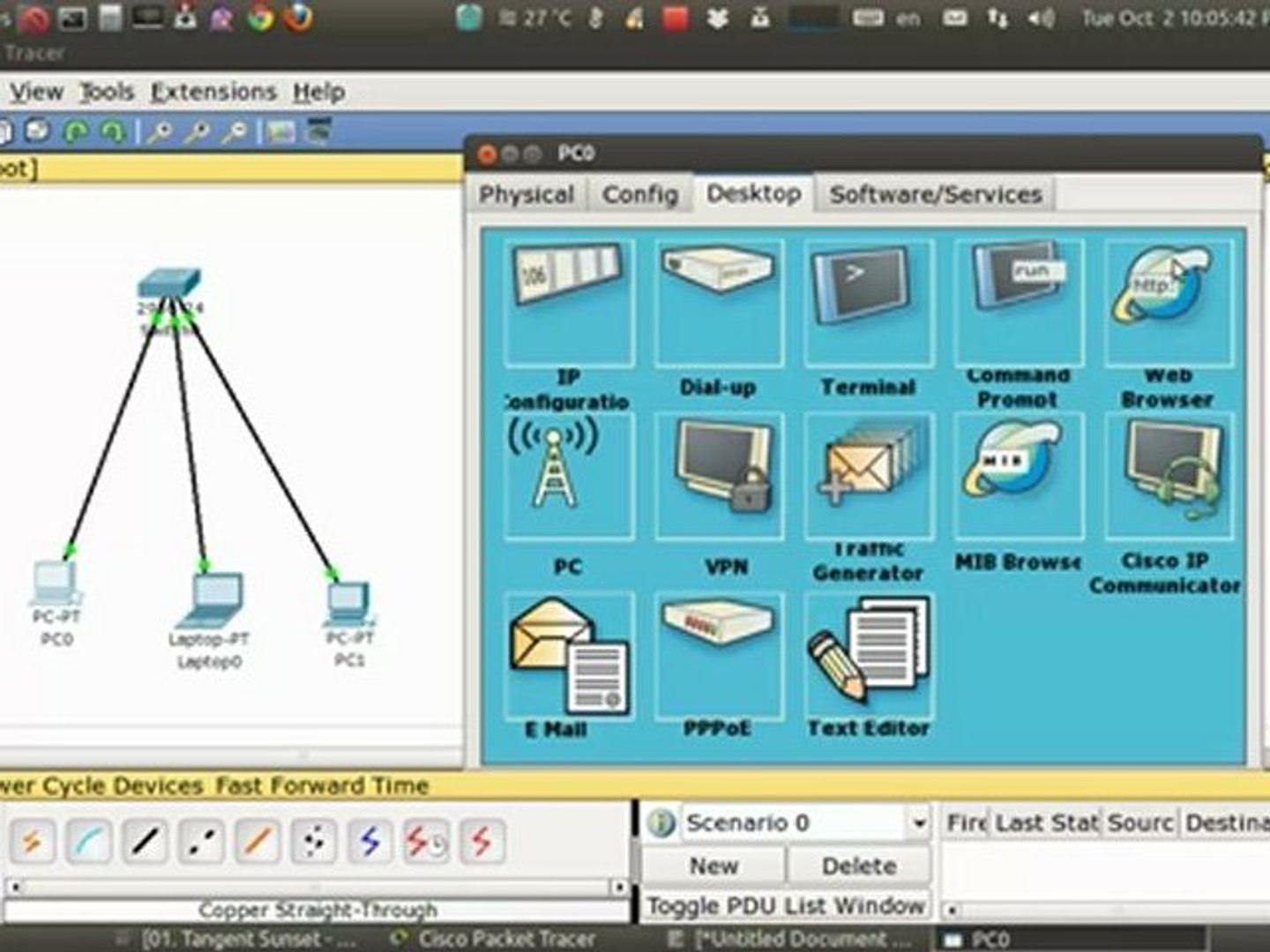This screenshot has width=1270, height=952.
Task: Select Serial DCE cable with clock
Action: tap(426, 842)
